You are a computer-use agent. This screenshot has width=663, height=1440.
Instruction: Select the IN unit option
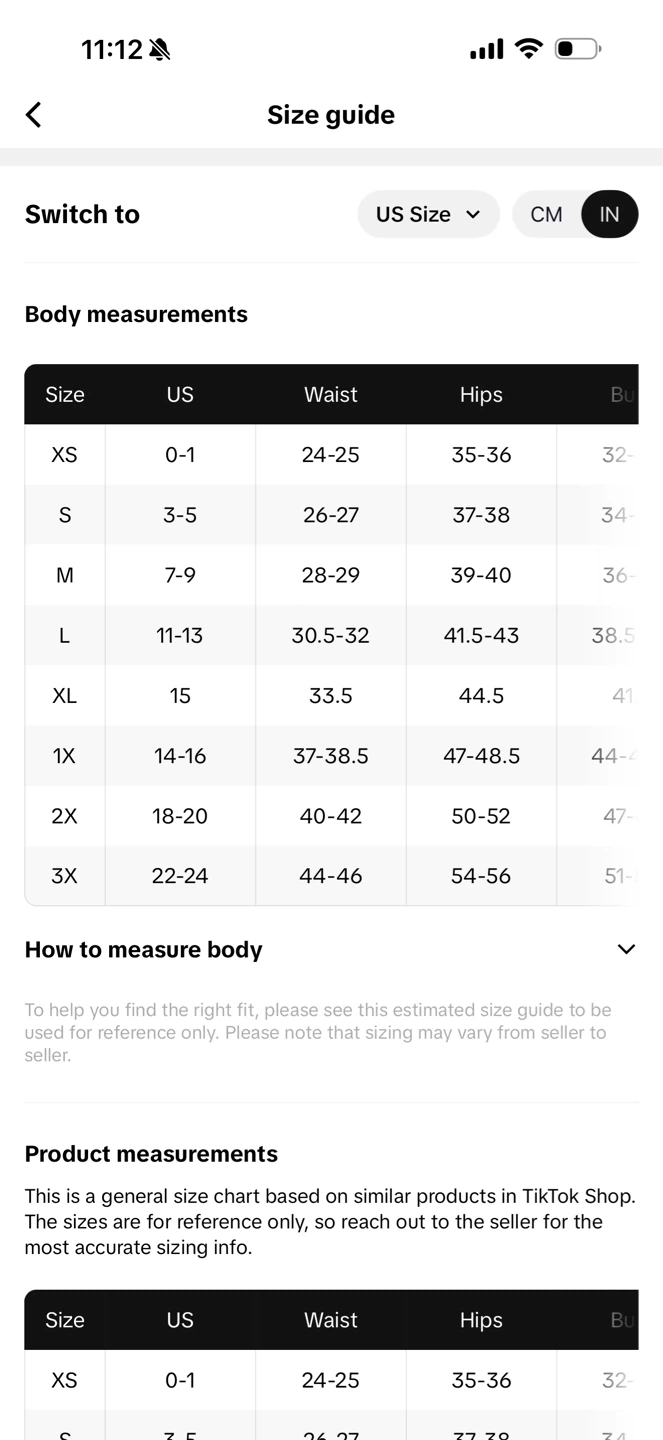(x=609, y=214)
